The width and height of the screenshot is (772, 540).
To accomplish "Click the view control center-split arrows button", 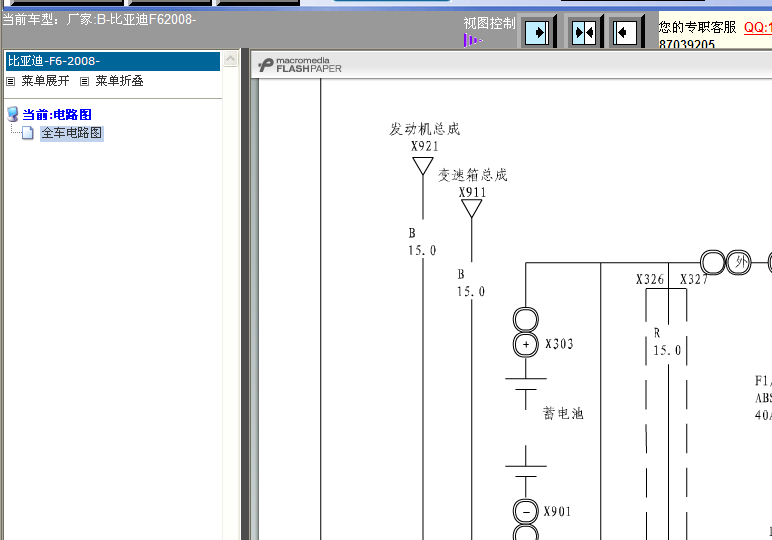I will [584, 33].
